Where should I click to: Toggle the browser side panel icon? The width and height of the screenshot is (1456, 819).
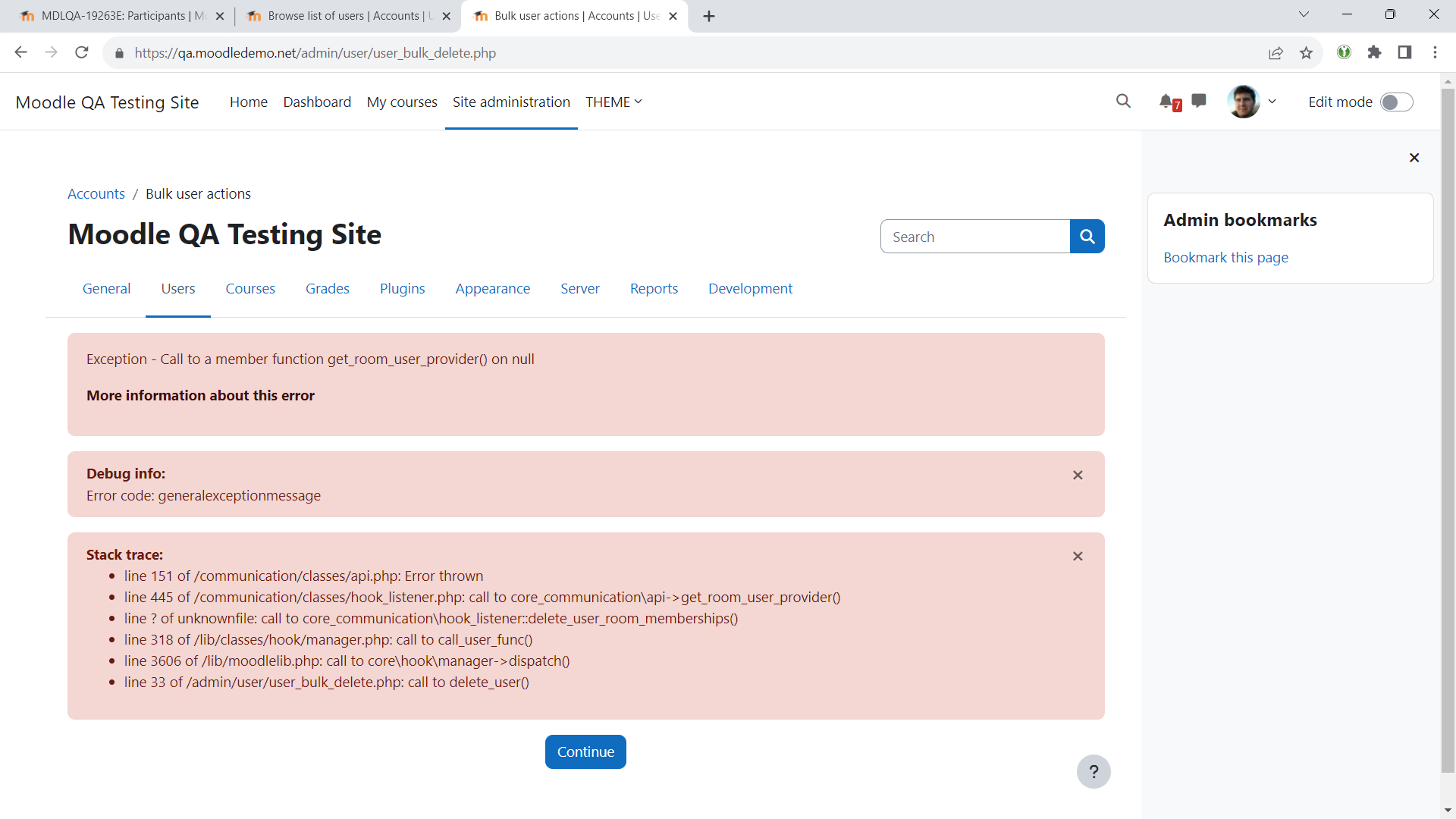click(1404, 52)
